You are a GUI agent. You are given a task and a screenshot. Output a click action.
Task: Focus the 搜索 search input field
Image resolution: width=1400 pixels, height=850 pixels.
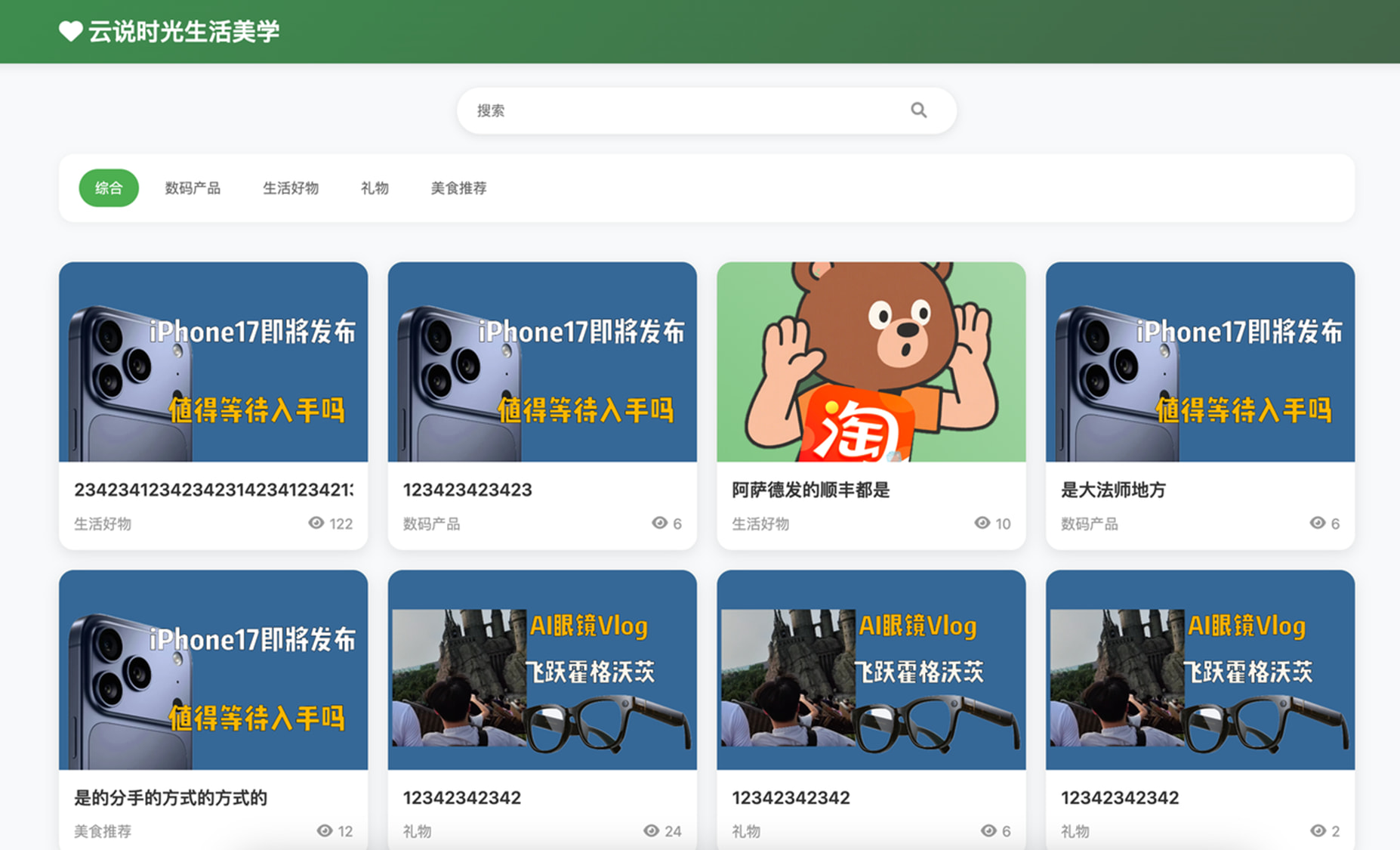click(687, 110)
